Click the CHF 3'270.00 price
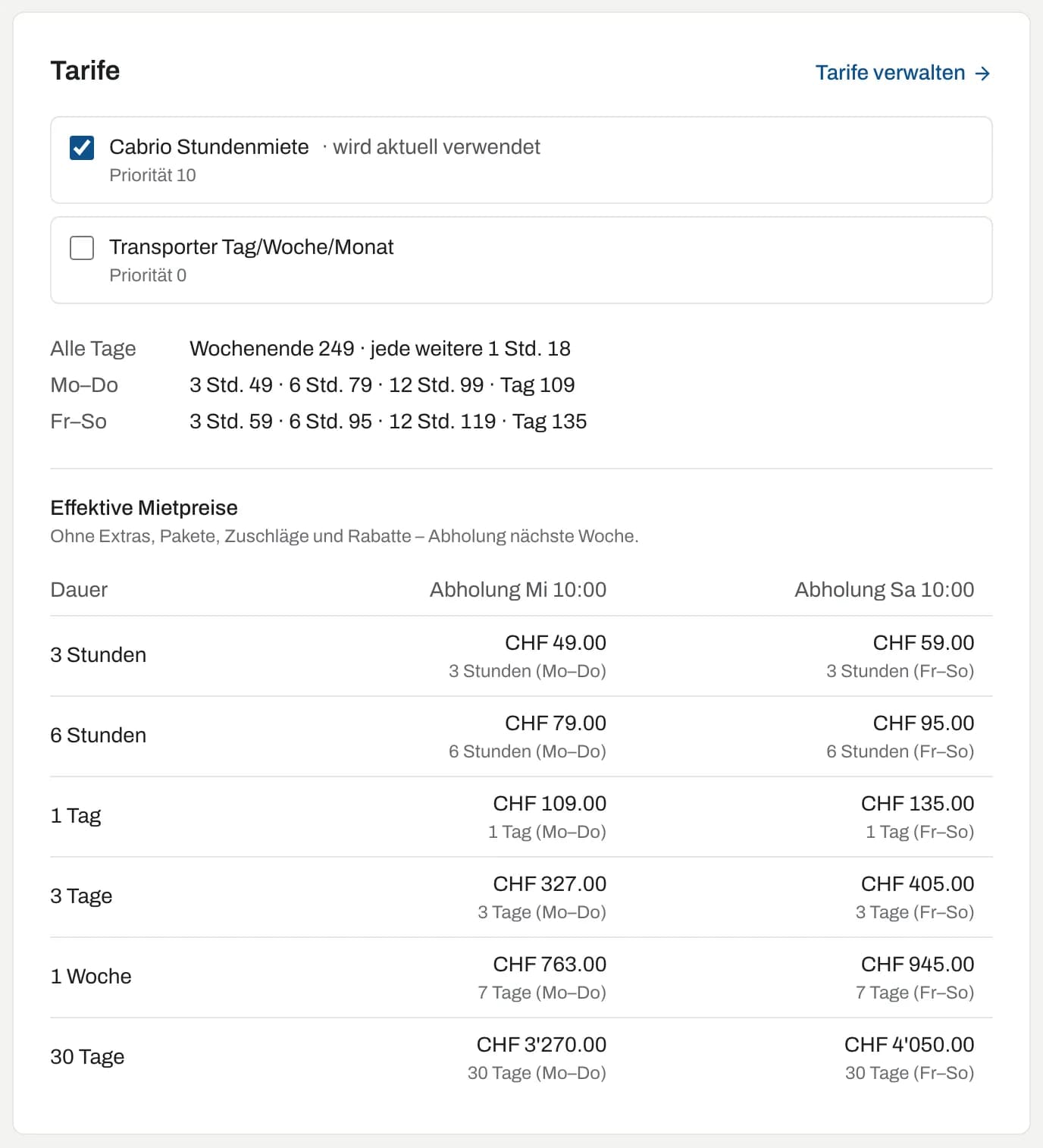This screenshot has width=1043, height=1148. click(541, 1044)
